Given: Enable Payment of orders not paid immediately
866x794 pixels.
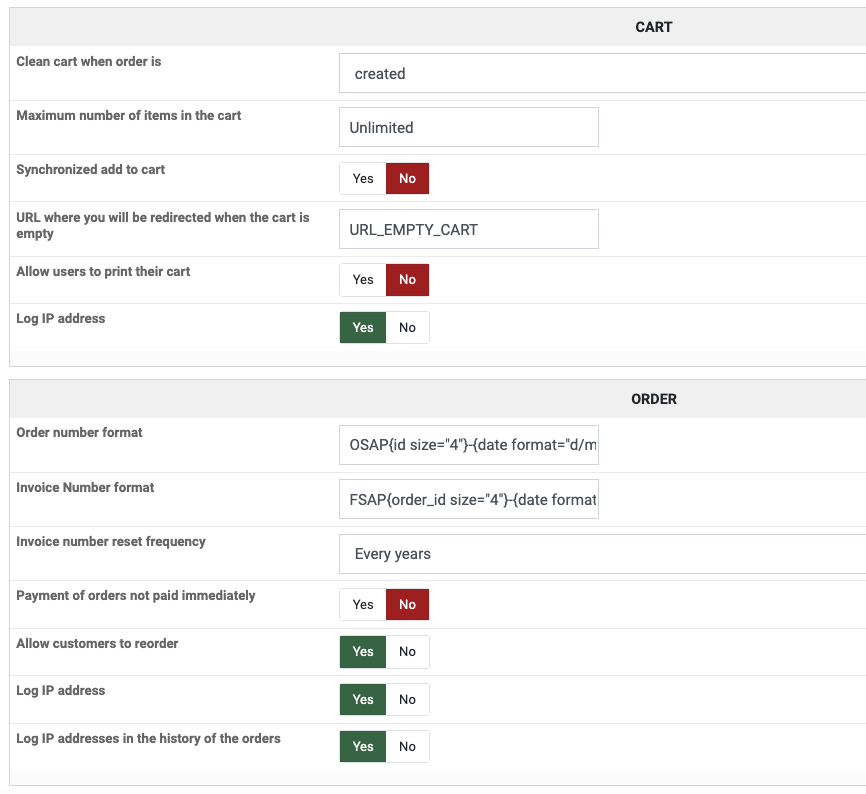Looking at the screenshot, I should (363, 605).
